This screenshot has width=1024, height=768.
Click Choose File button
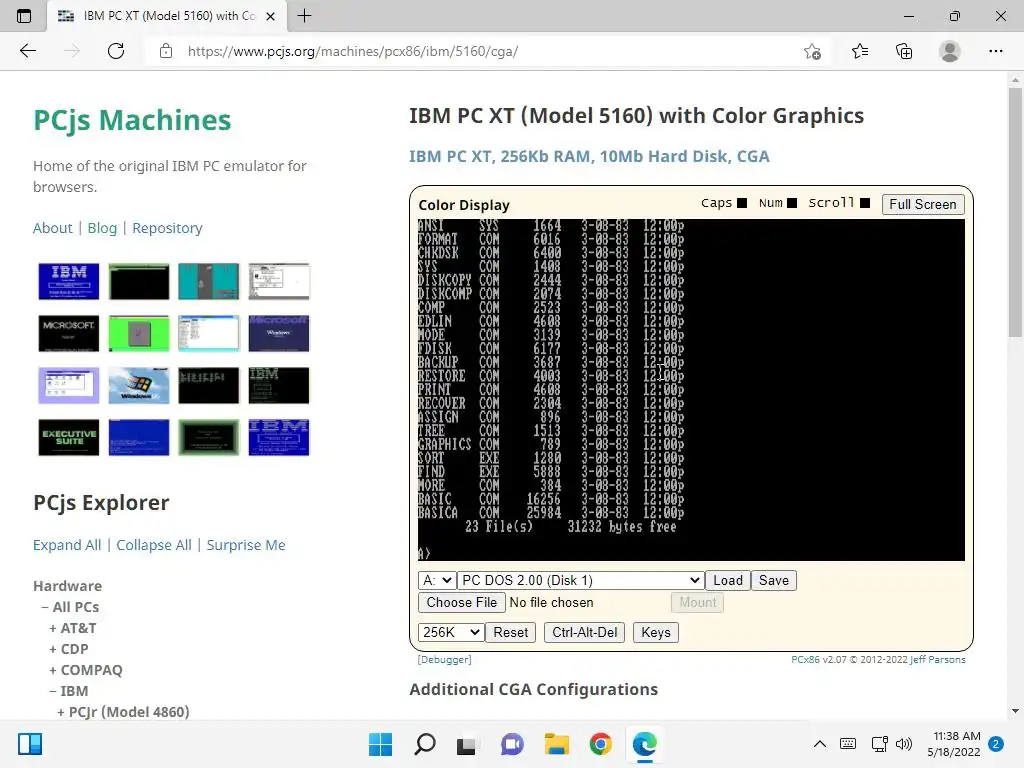(462, 602)
